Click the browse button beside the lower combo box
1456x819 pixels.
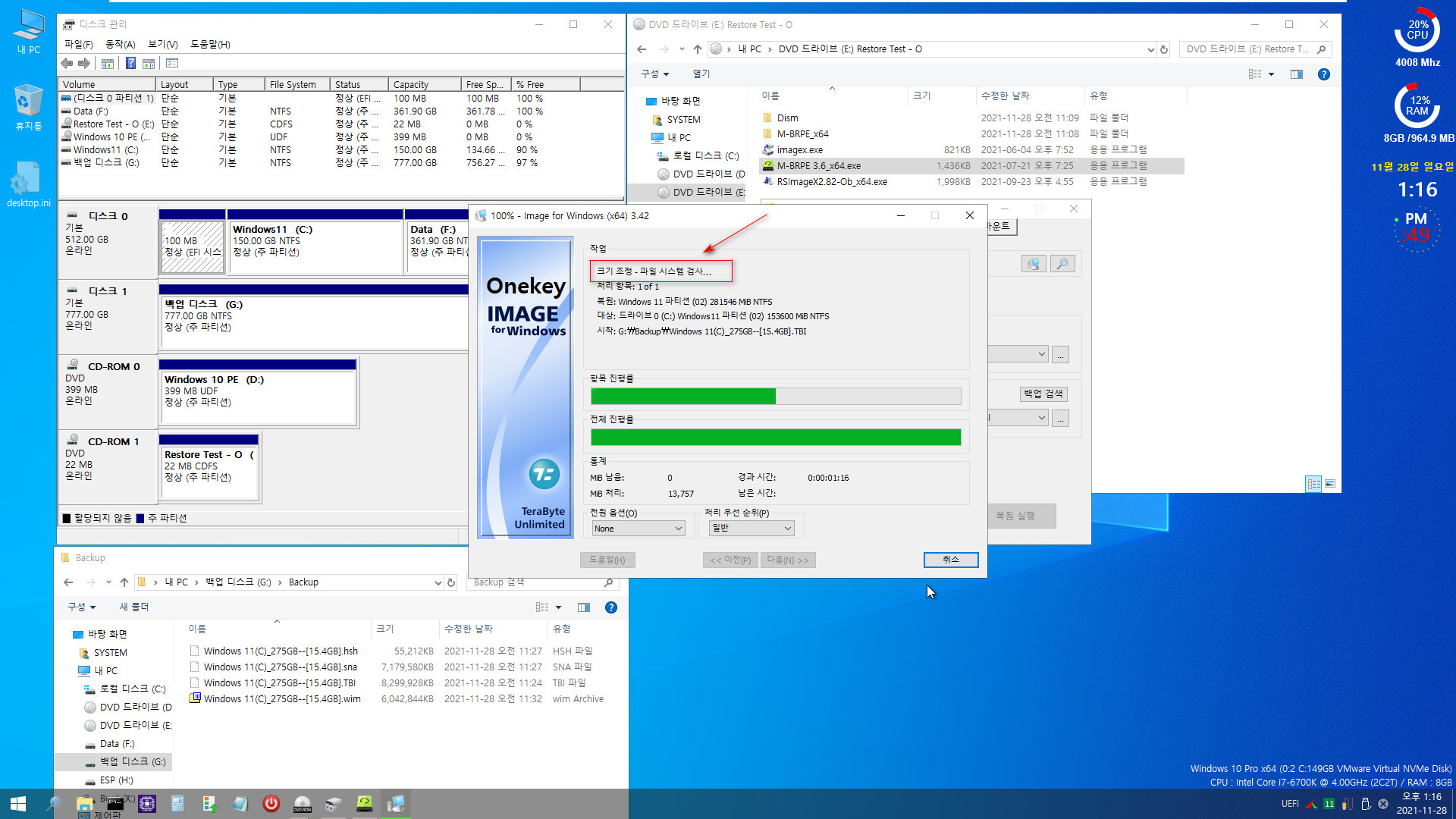point(1061,419)
